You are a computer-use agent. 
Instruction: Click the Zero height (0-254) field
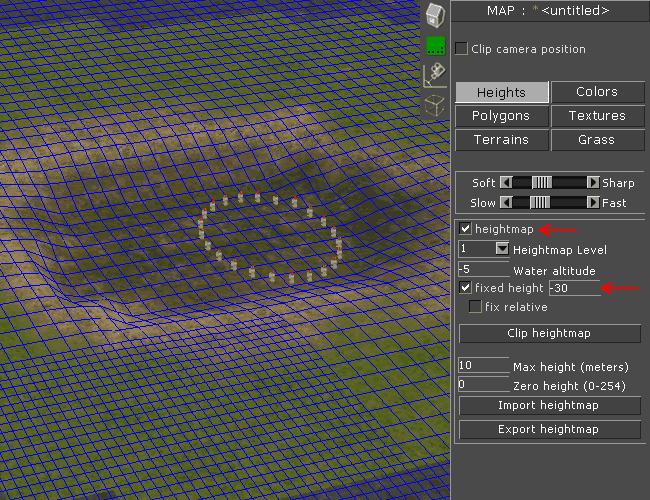[483, 384]
